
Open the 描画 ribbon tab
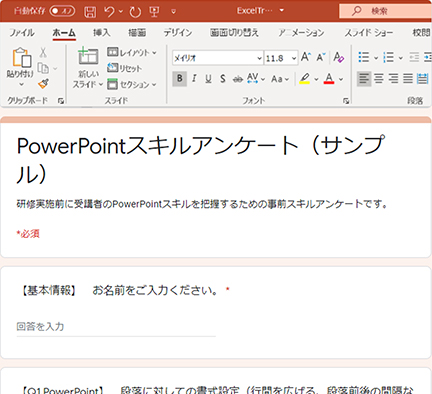coord(137,33)
